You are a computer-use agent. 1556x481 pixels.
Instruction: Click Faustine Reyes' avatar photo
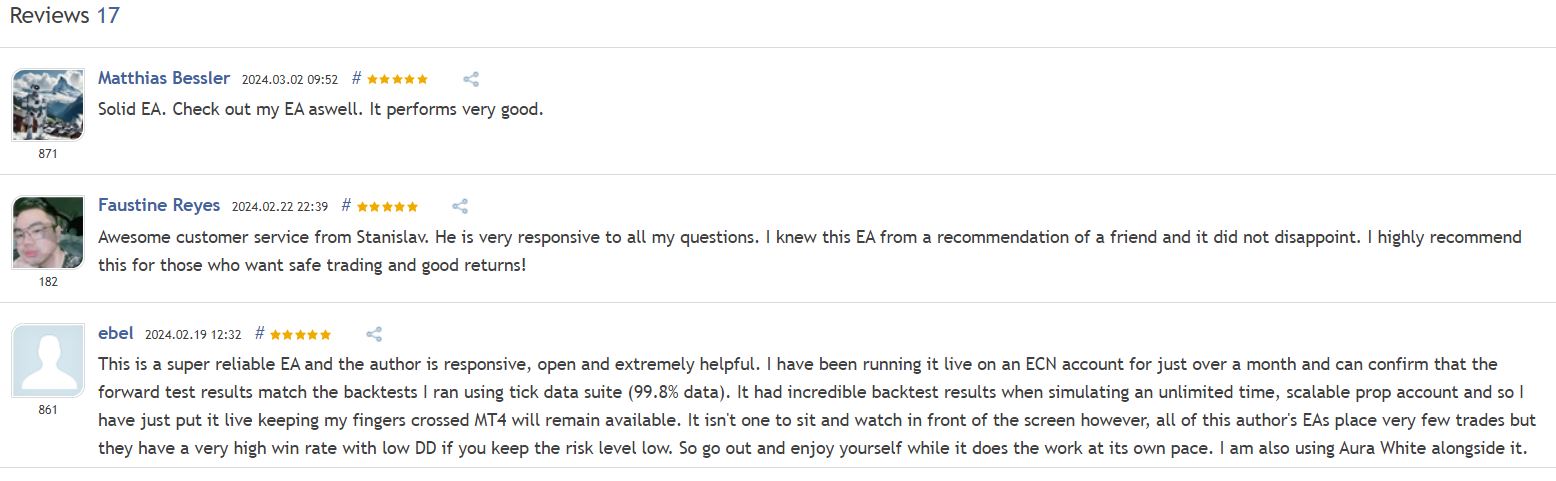[x=48, y=233]
